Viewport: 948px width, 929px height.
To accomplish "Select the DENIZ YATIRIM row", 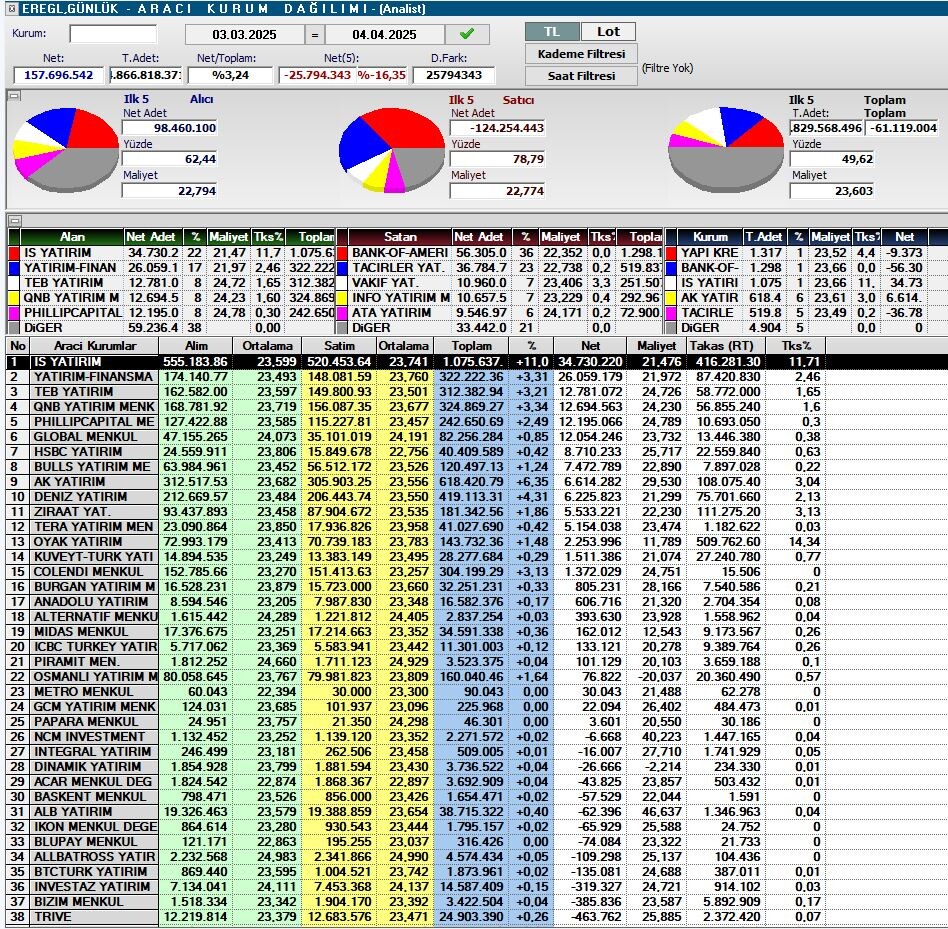I will [x=416, y=497].
